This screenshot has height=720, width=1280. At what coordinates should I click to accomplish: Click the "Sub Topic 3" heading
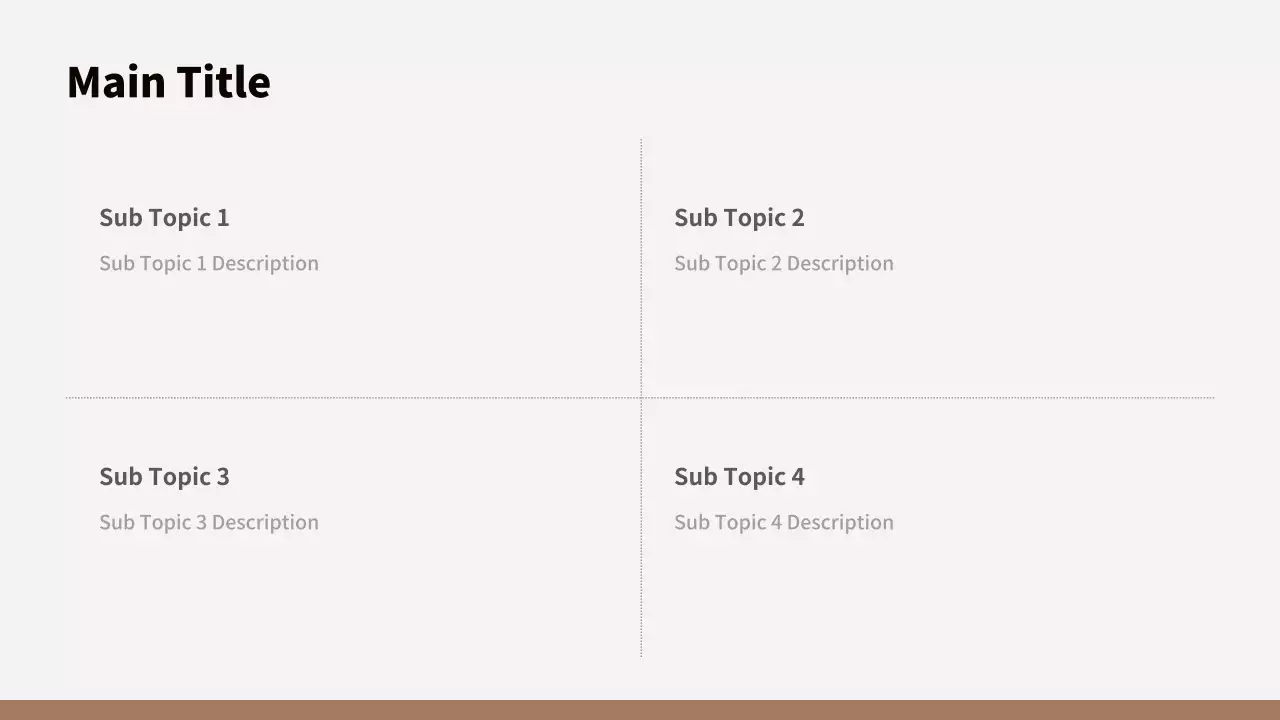pos(164,477)
